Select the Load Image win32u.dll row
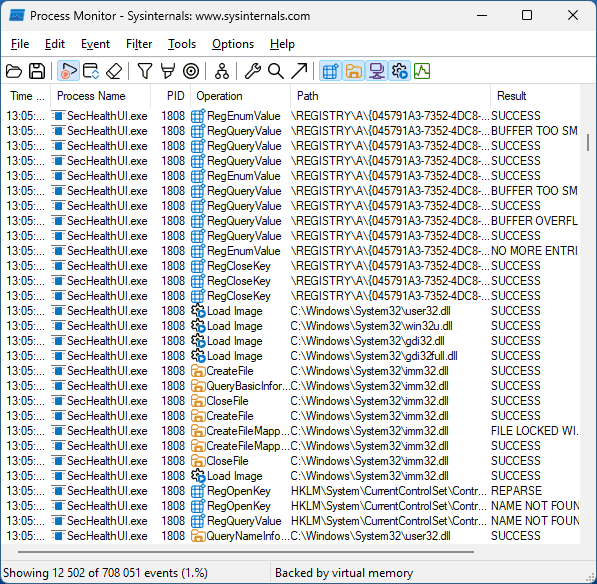 (x=291, y=326)
